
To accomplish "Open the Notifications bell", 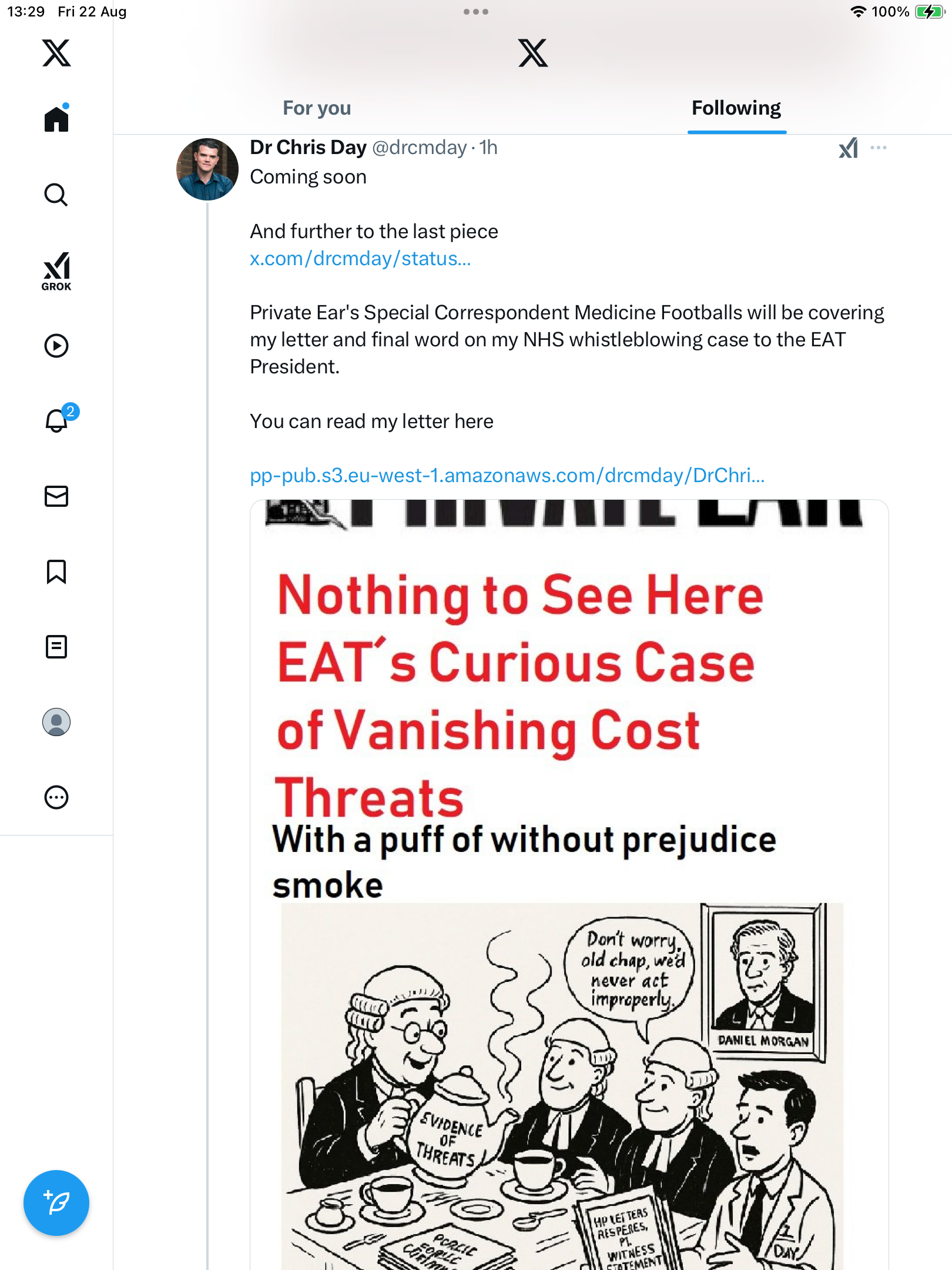I will (56, 421).
